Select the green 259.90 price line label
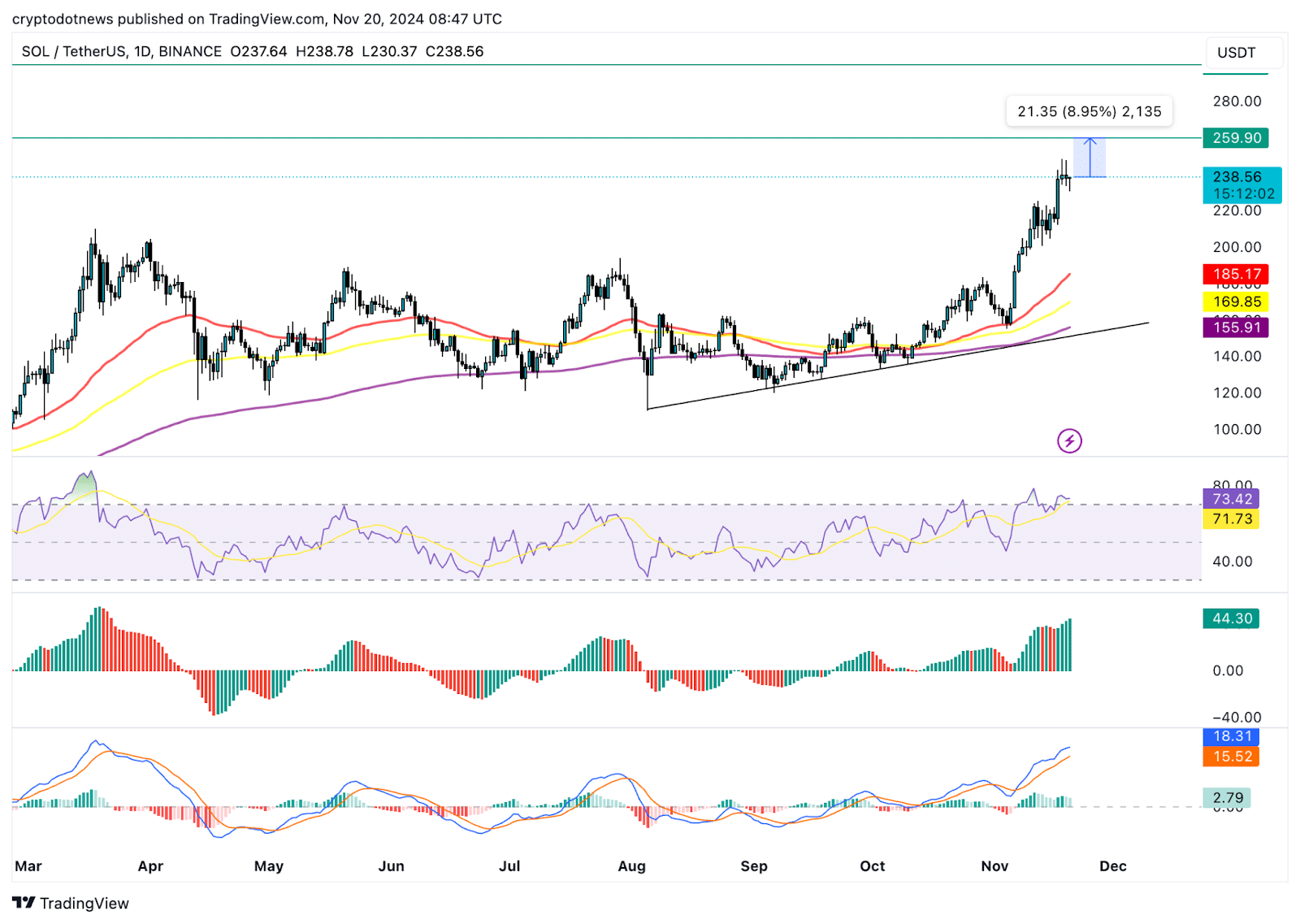Image resolution: width=1300 pixels, height=924 pixels. coord(1235,138)
